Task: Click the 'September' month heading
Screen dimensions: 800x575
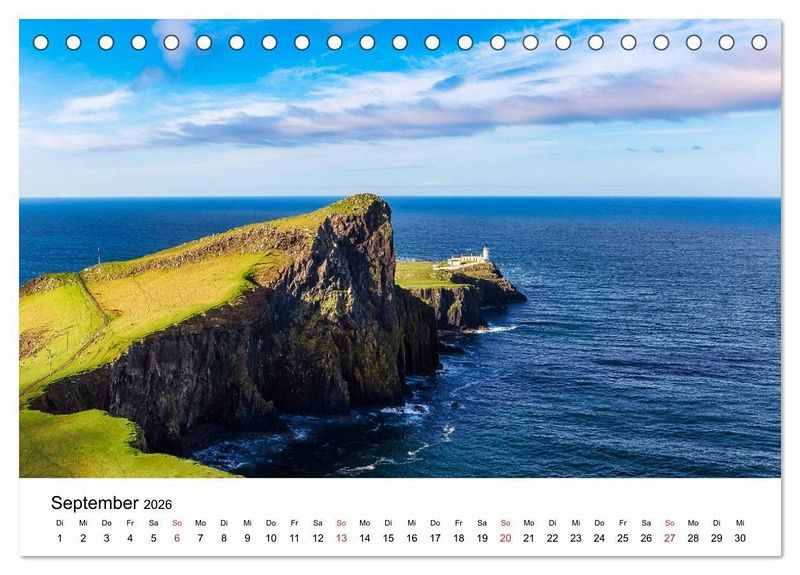Action: (94, 503)
